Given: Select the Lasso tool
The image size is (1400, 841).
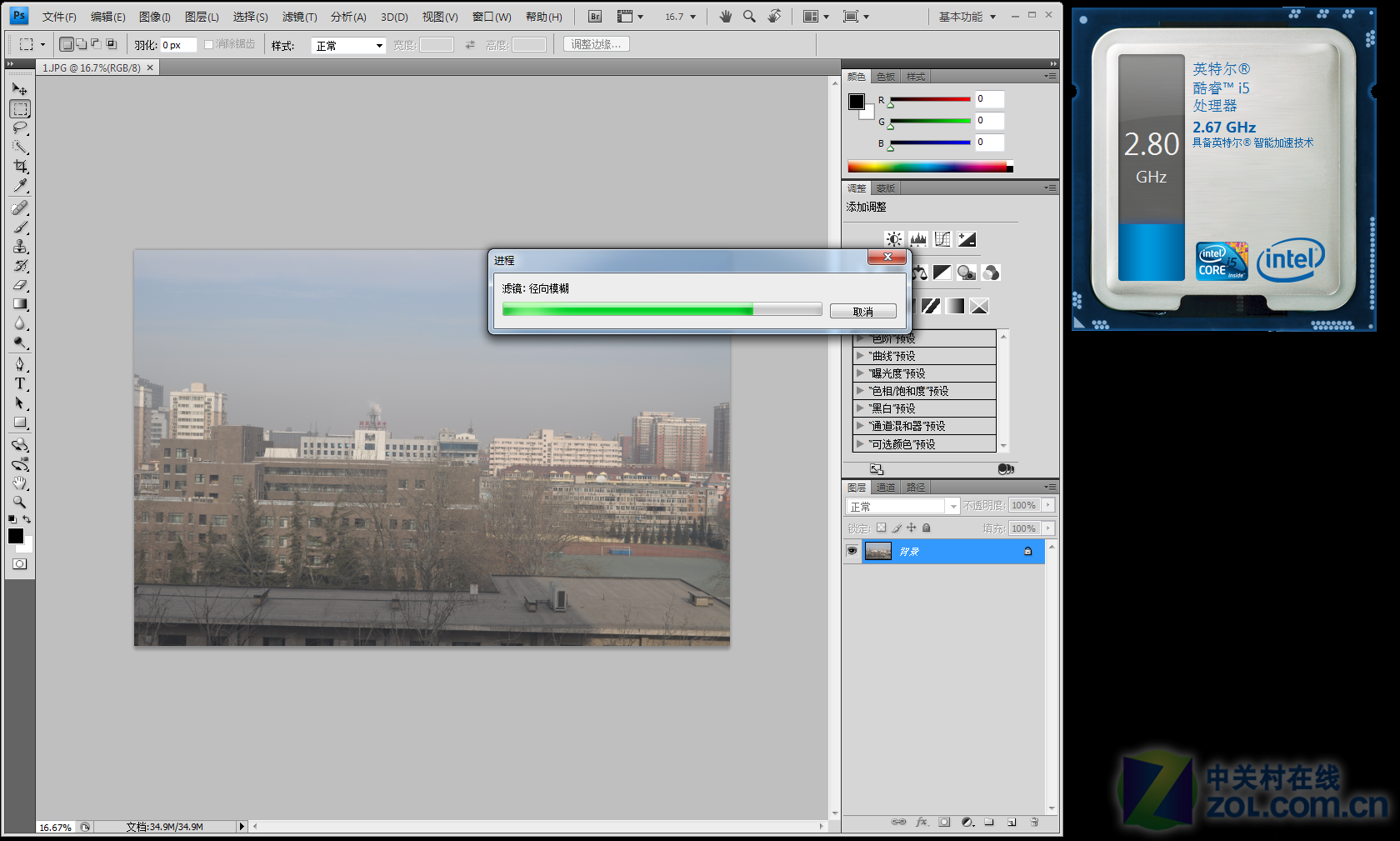Looking at the screenshot, I should [x=20, y=128].
